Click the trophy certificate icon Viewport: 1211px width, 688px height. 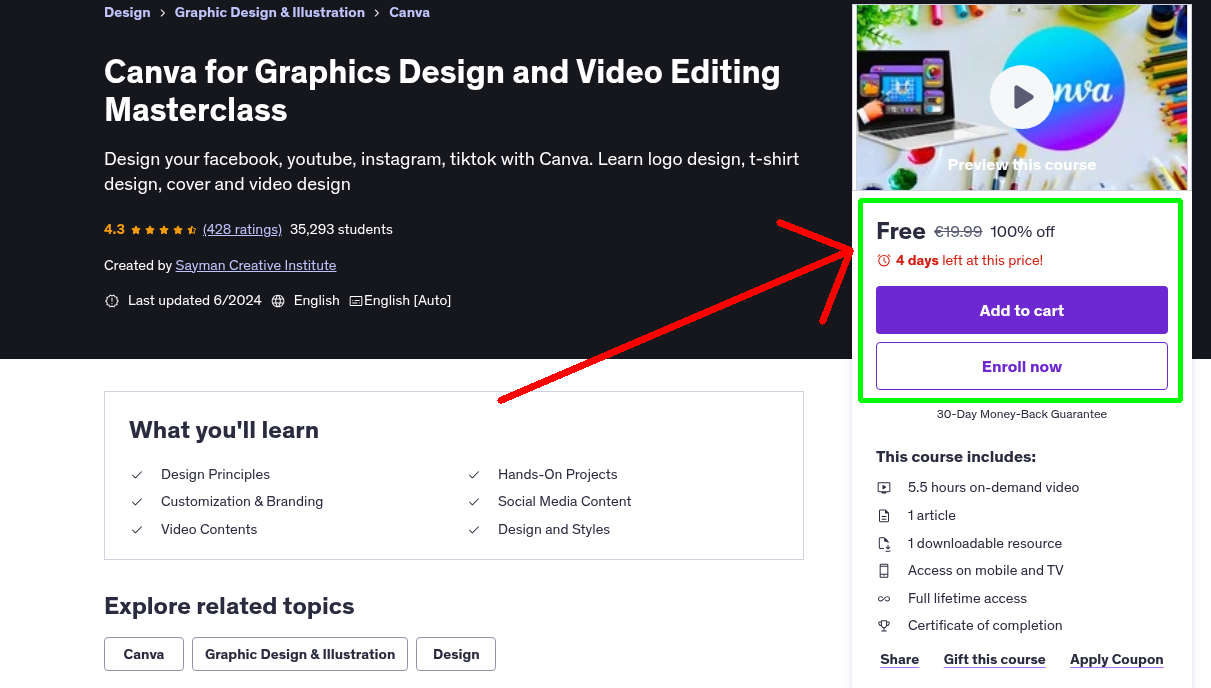(x=884, y=626)
